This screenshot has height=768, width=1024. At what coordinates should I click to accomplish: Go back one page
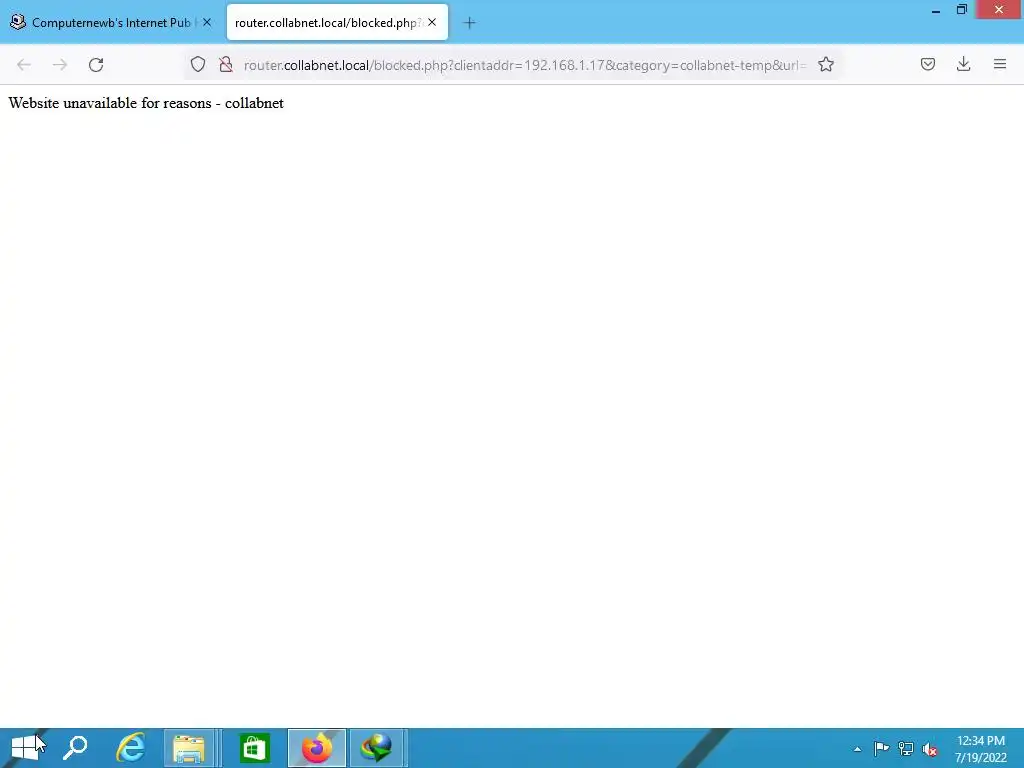click(24, 65)
